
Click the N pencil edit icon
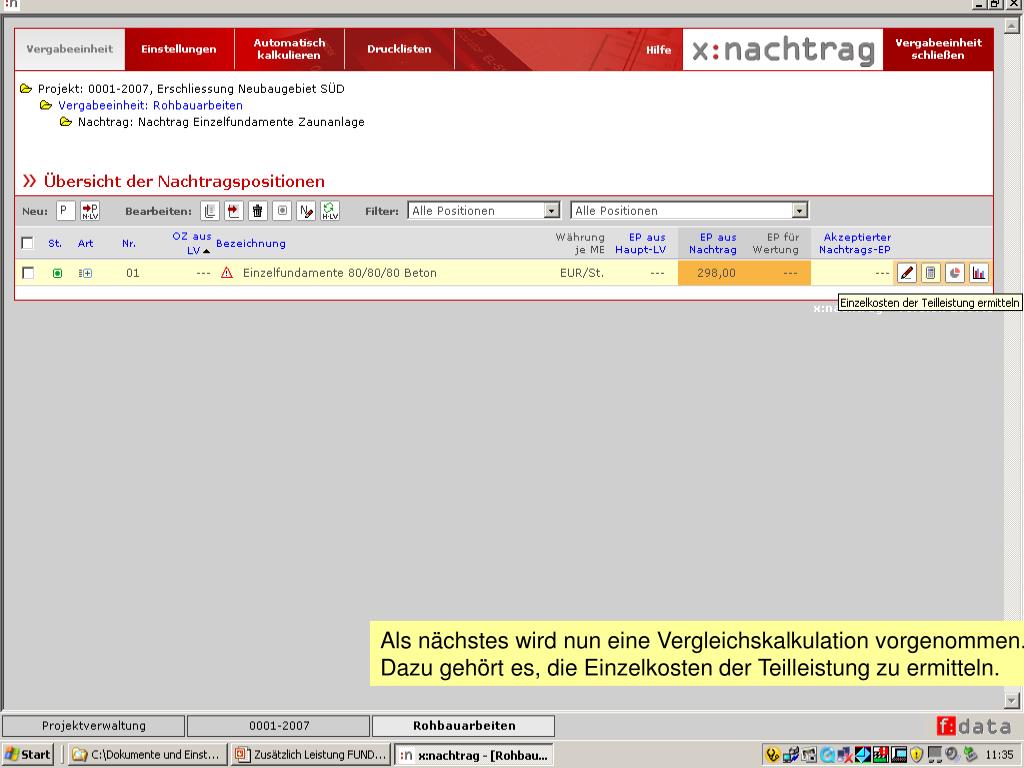pyautogui.click(x=306, y=211)
